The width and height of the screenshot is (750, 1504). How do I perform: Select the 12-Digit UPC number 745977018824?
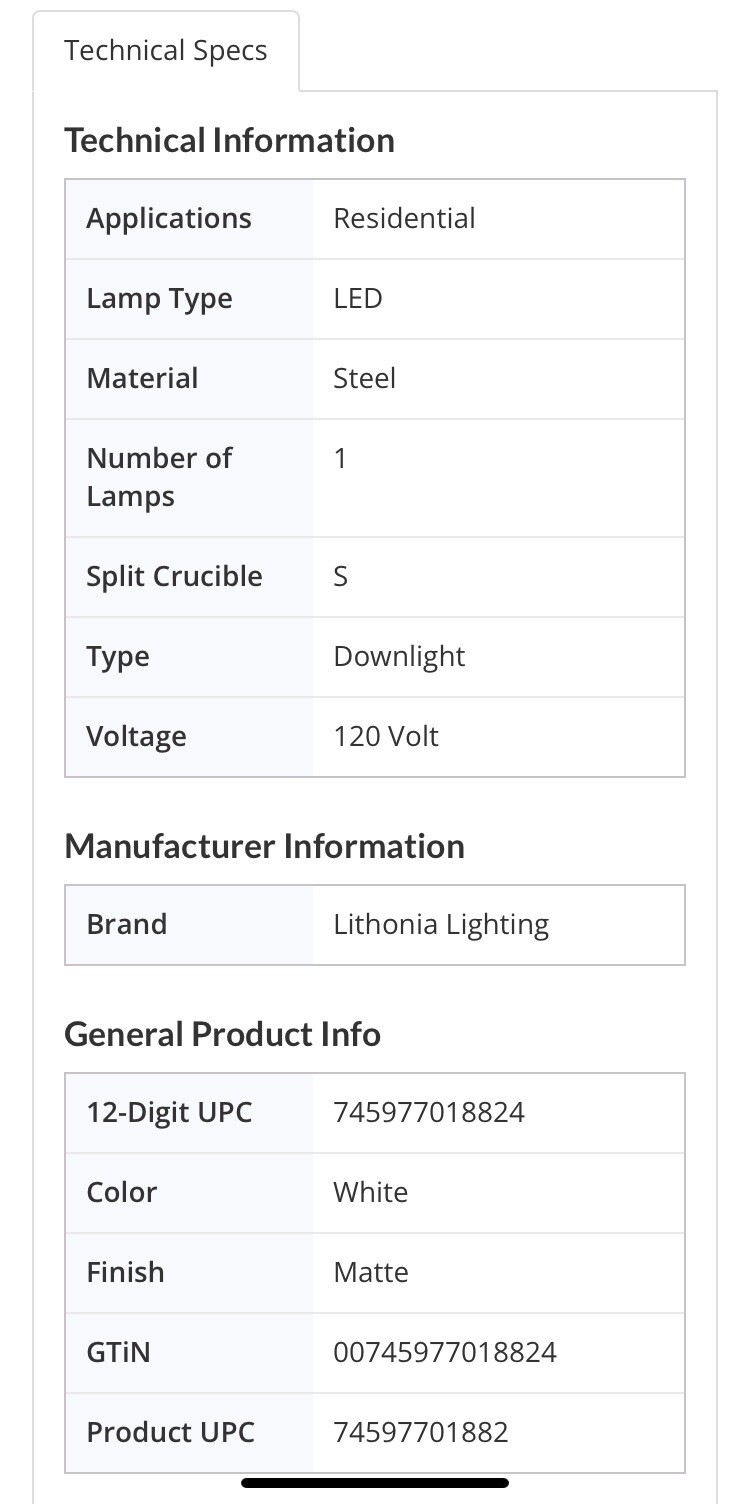coord(429,1113)
